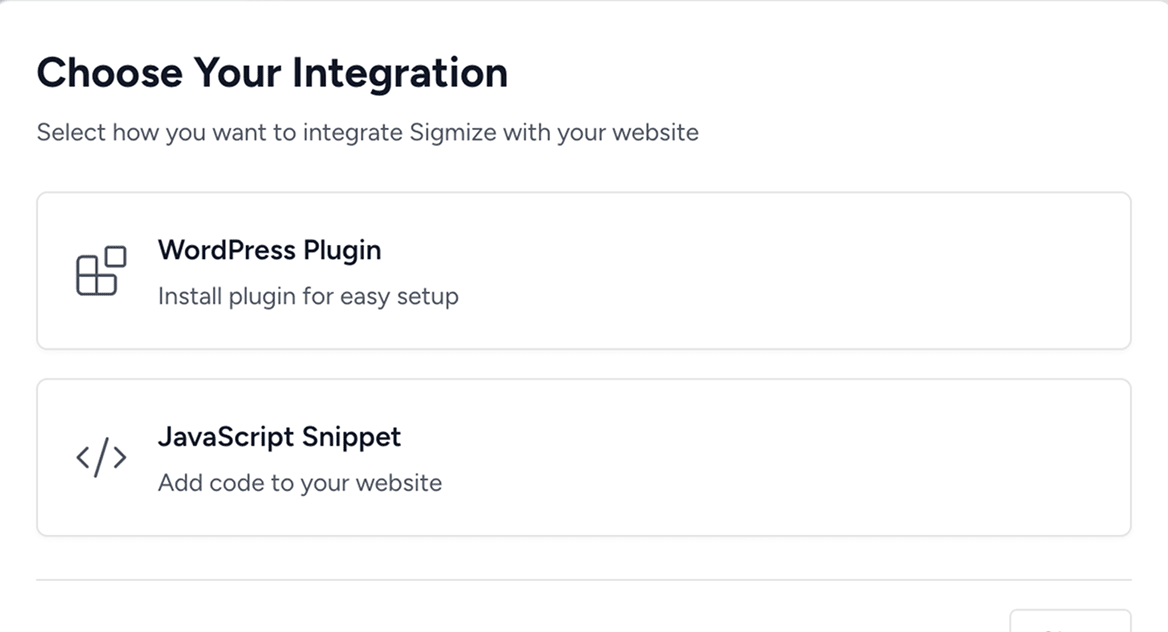Click the left angle bracket of the code icon
Screen dimensions: 1168x632
coord(83,458)
